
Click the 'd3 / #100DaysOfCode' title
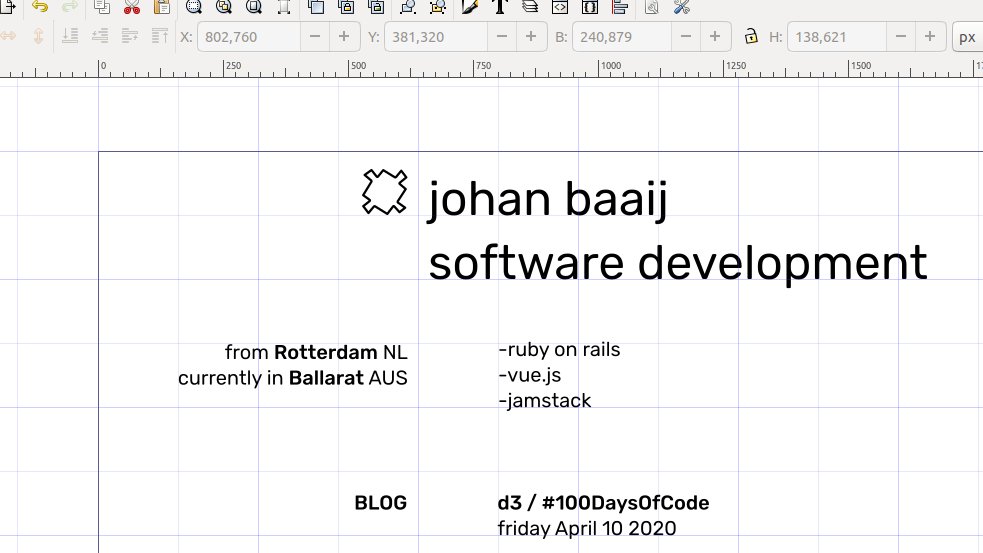[603, 503]
